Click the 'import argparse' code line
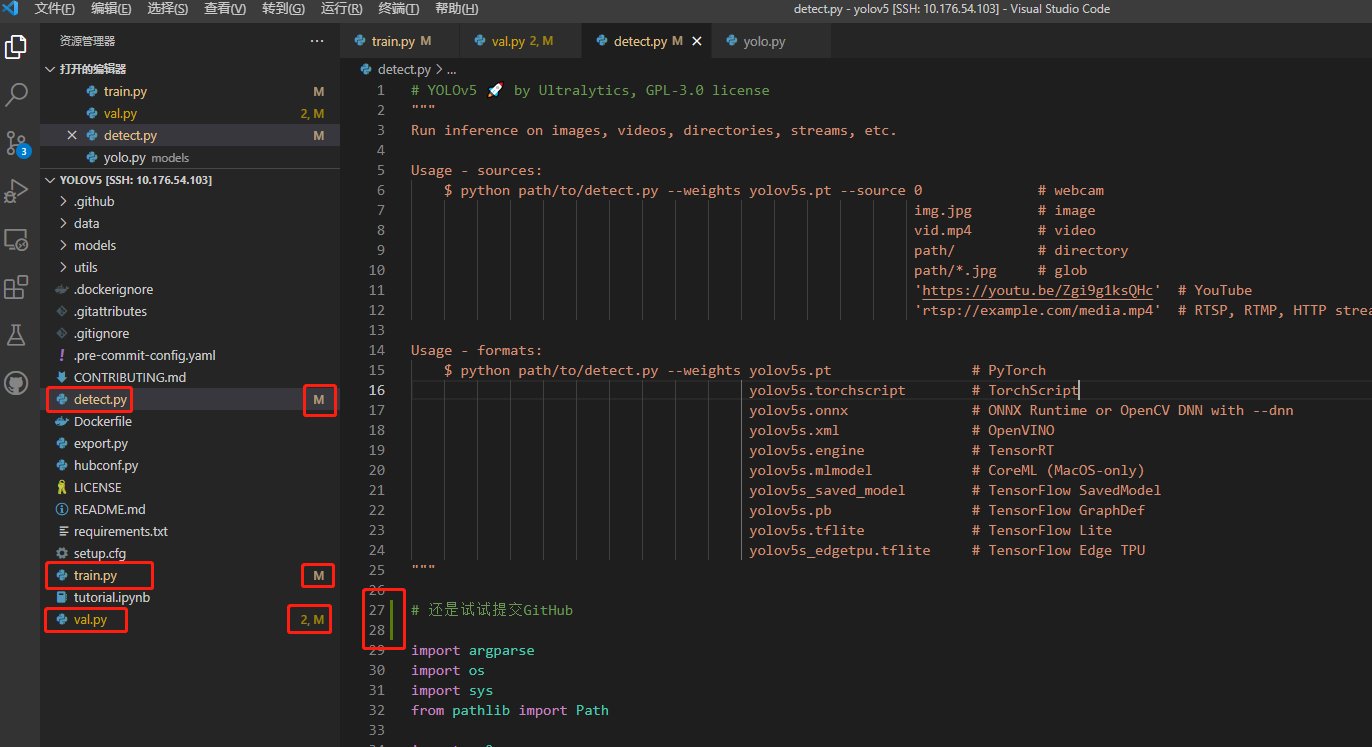1372x747 pixels. (x=473, y=650)
